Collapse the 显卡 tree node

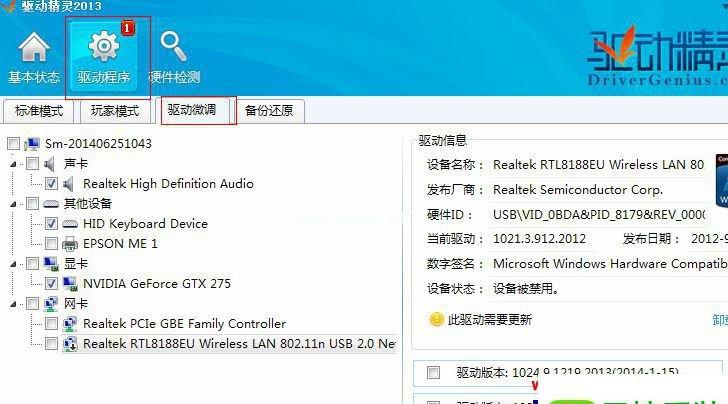point(13,264)
